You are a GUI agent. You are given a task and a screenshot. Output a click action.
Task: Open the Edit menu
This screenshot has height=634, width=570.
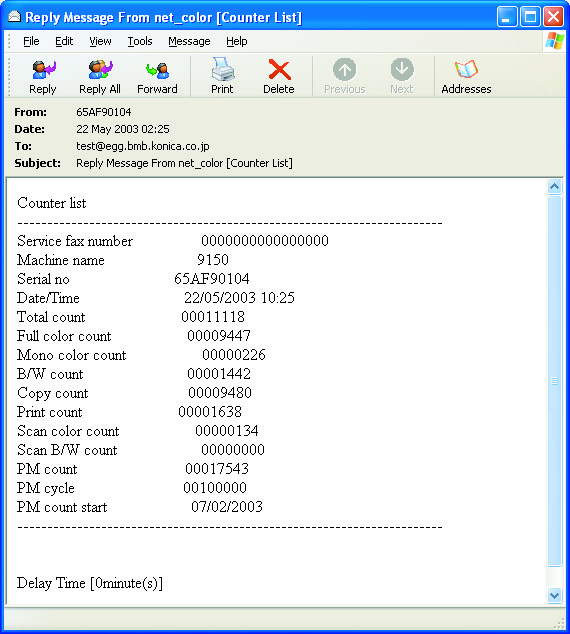64,41
